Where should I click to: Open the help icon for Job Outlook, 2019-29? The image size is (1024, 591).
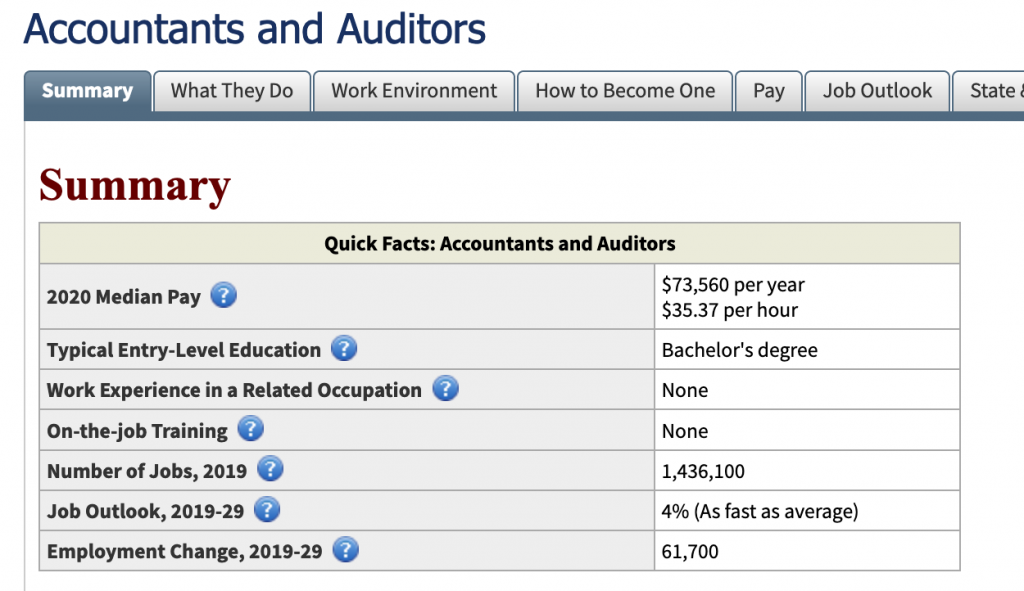click(267, 510)
